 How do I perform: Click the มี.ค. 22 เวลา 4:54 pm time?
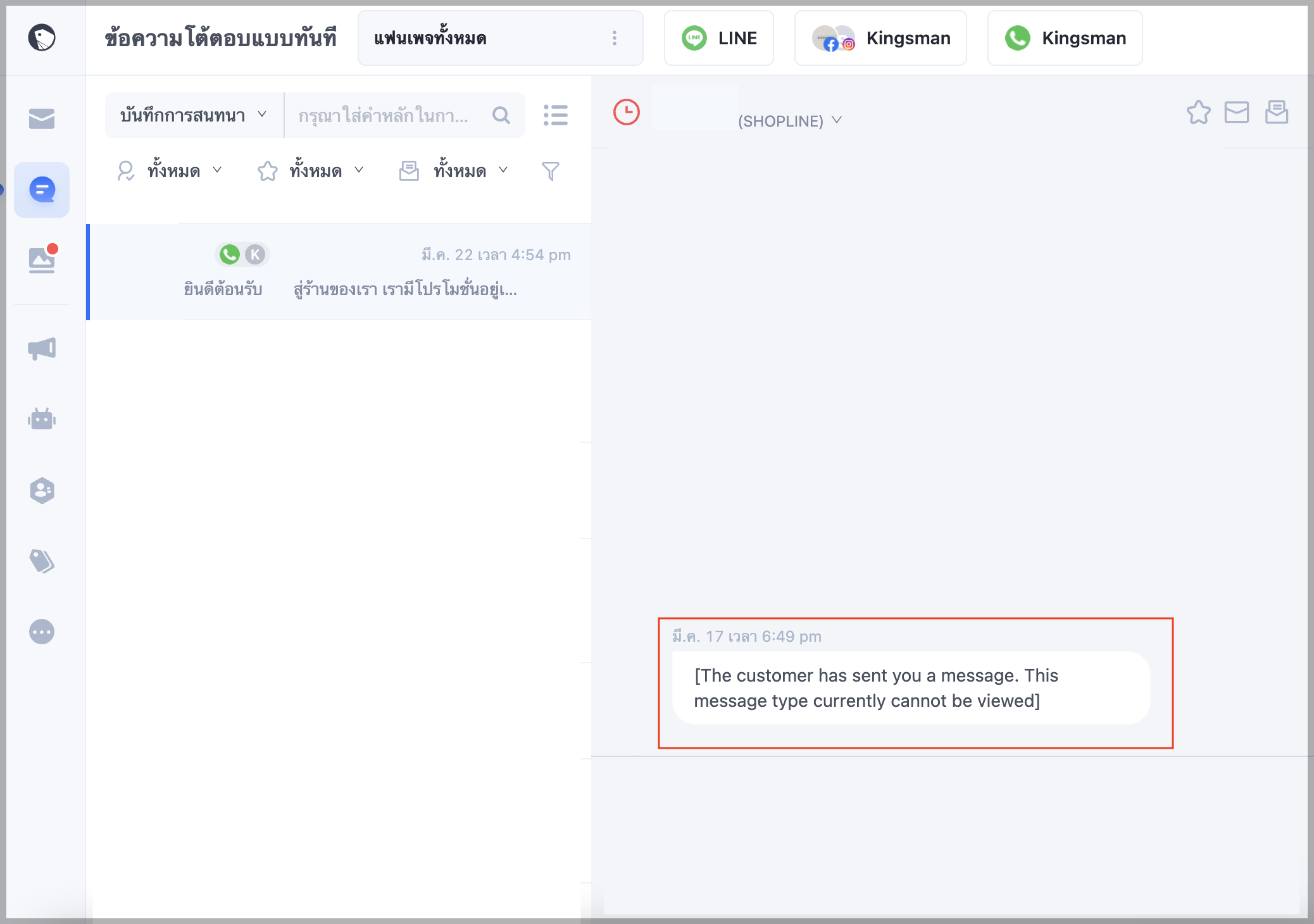pyautogui.click(x=496, y=254)
